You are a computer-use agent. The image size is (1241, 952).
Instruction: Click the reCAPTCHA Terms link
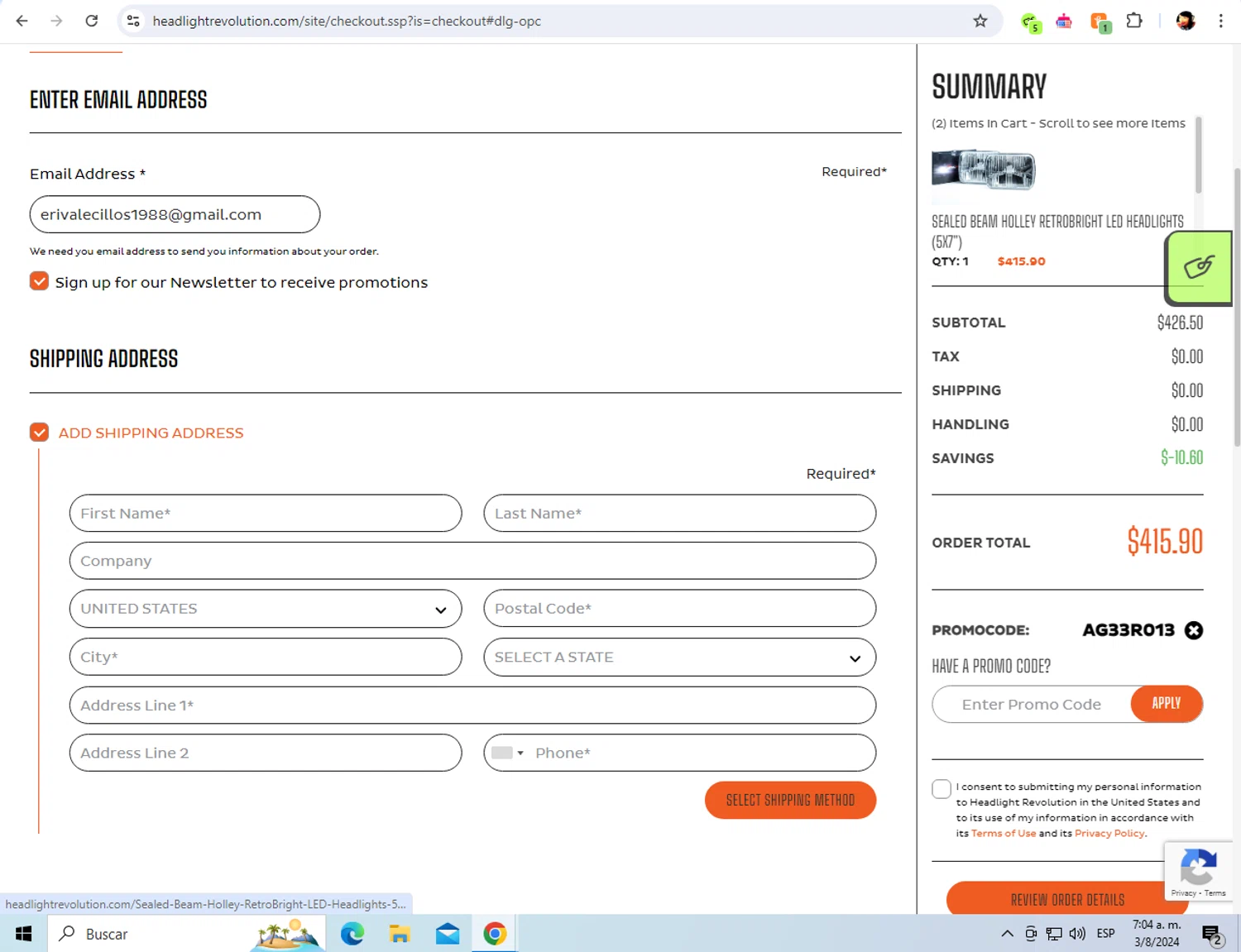1215,892
